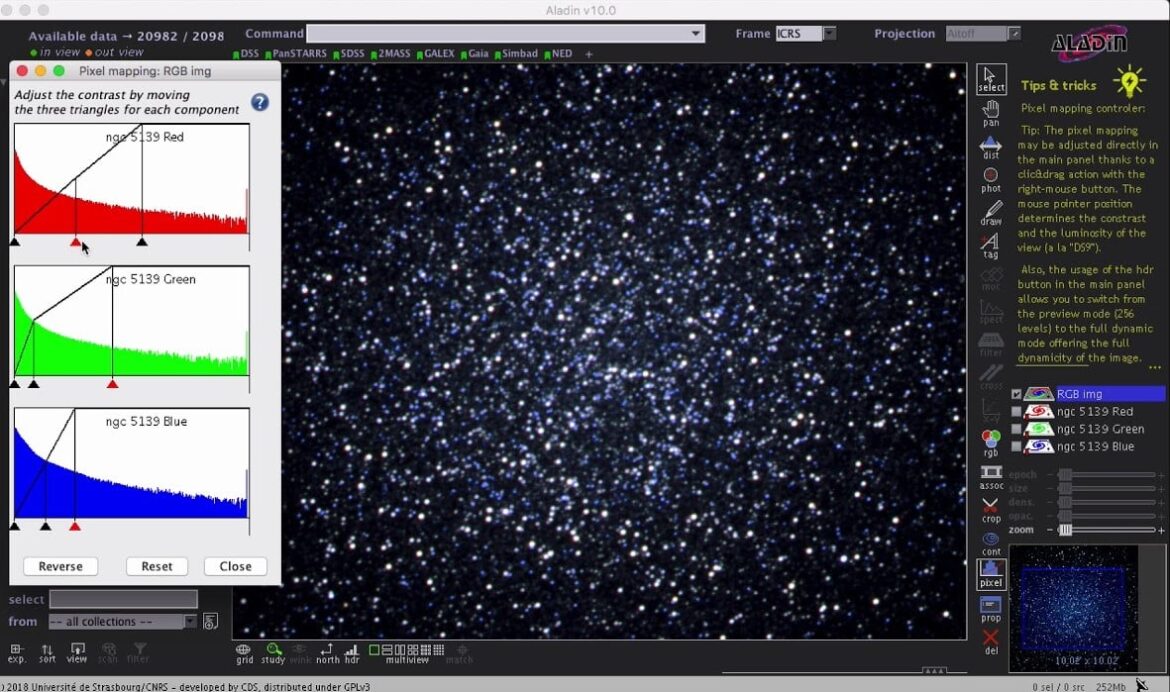This screenshot has width=1170, height=692.
Task: Open the rgb composition tool
Action: (x=990, y=440)
